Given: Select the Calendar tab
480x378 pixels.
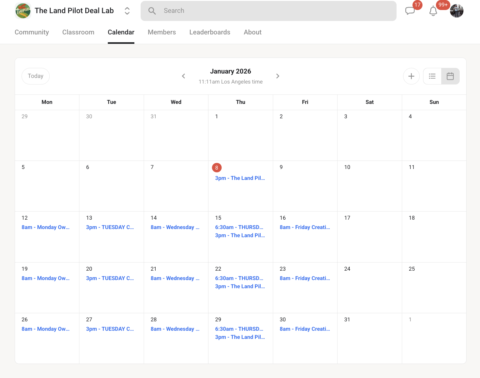Looking at the screenshot, I should coord(121,32).
